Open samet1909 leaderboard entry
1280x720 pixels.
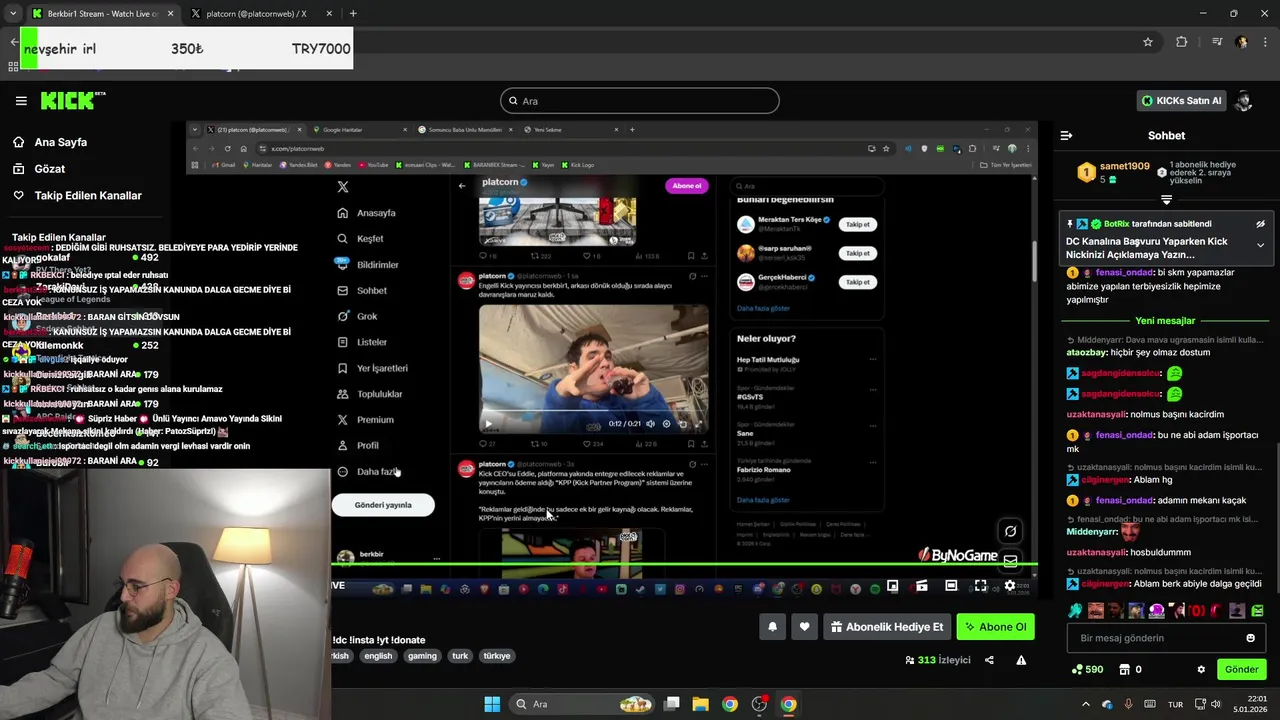pos(1115,172)
